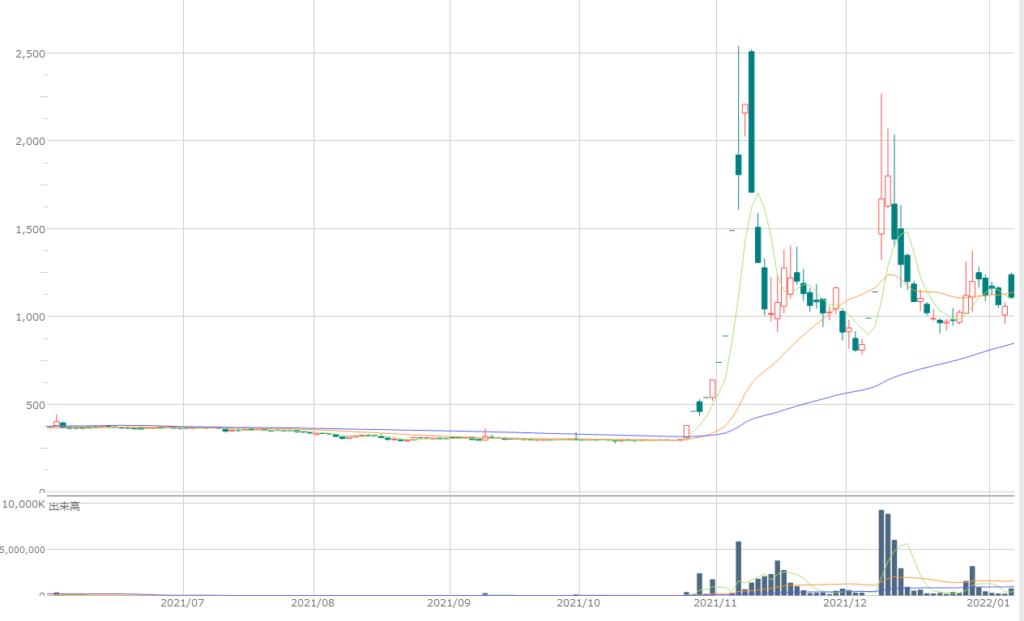
Task: Click the 2021/09 date axis label
Action: tap(449, 602)
